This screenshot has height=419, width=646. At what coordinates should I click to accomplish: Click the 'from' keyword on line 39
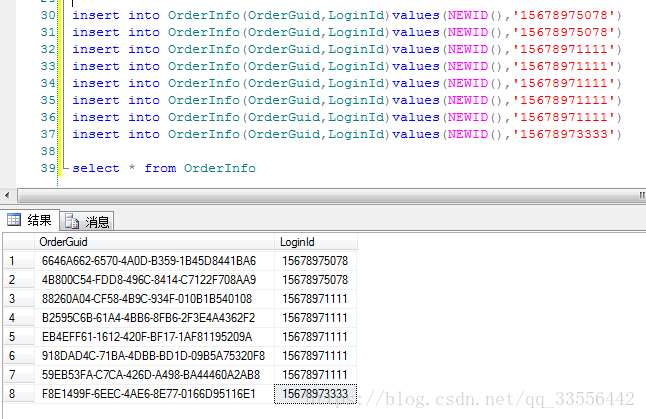point(160,168)
